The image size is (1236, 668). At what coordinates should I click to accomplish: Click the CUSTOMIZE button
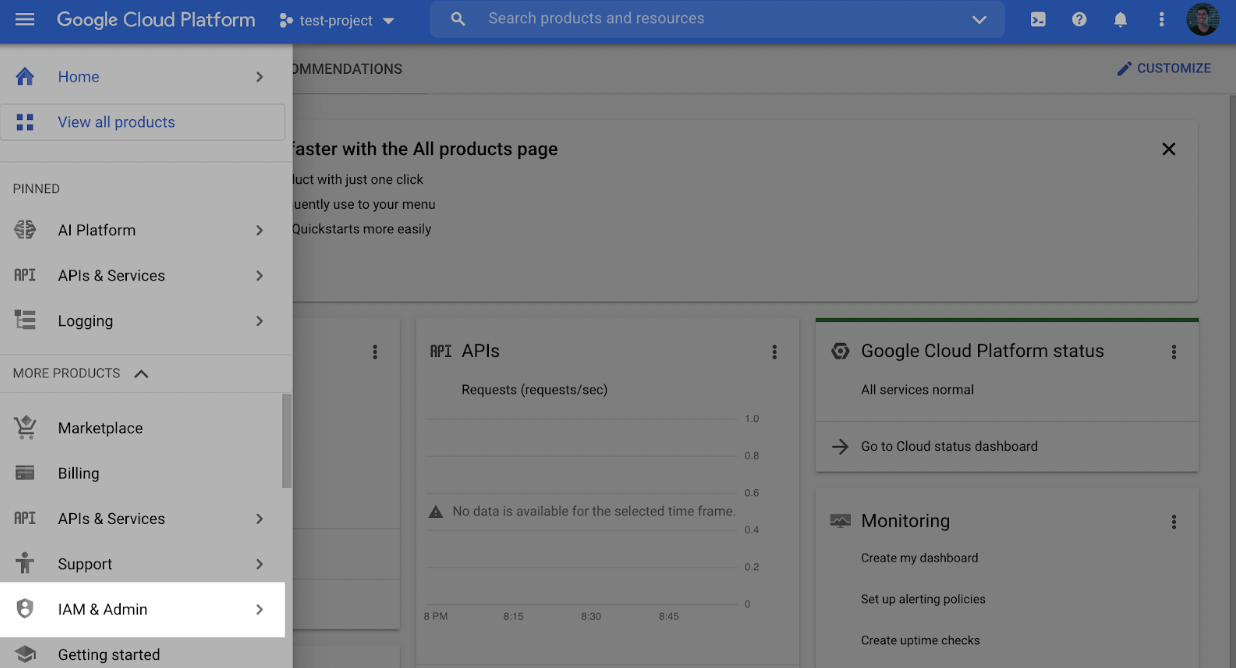tap(1164, 68)
